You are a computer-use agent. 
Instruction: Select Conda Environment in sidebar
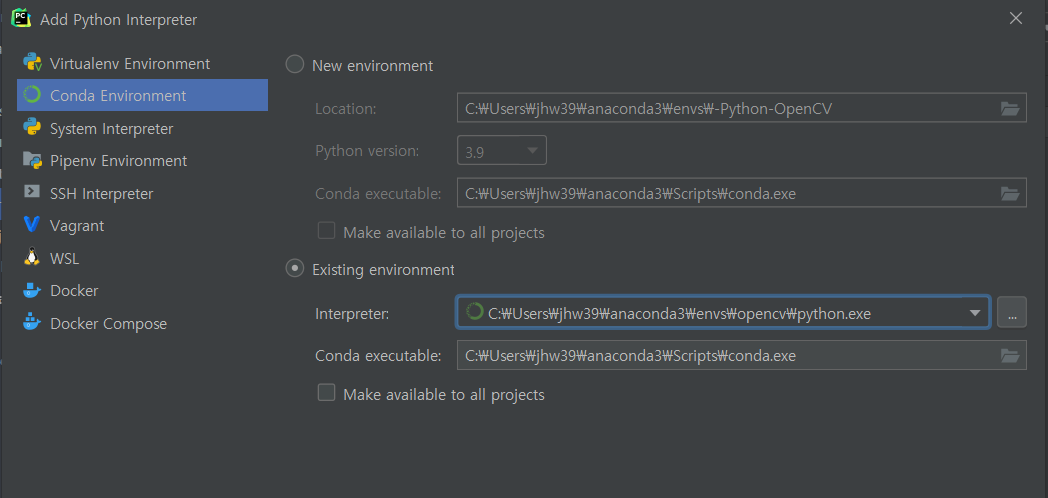142,95
